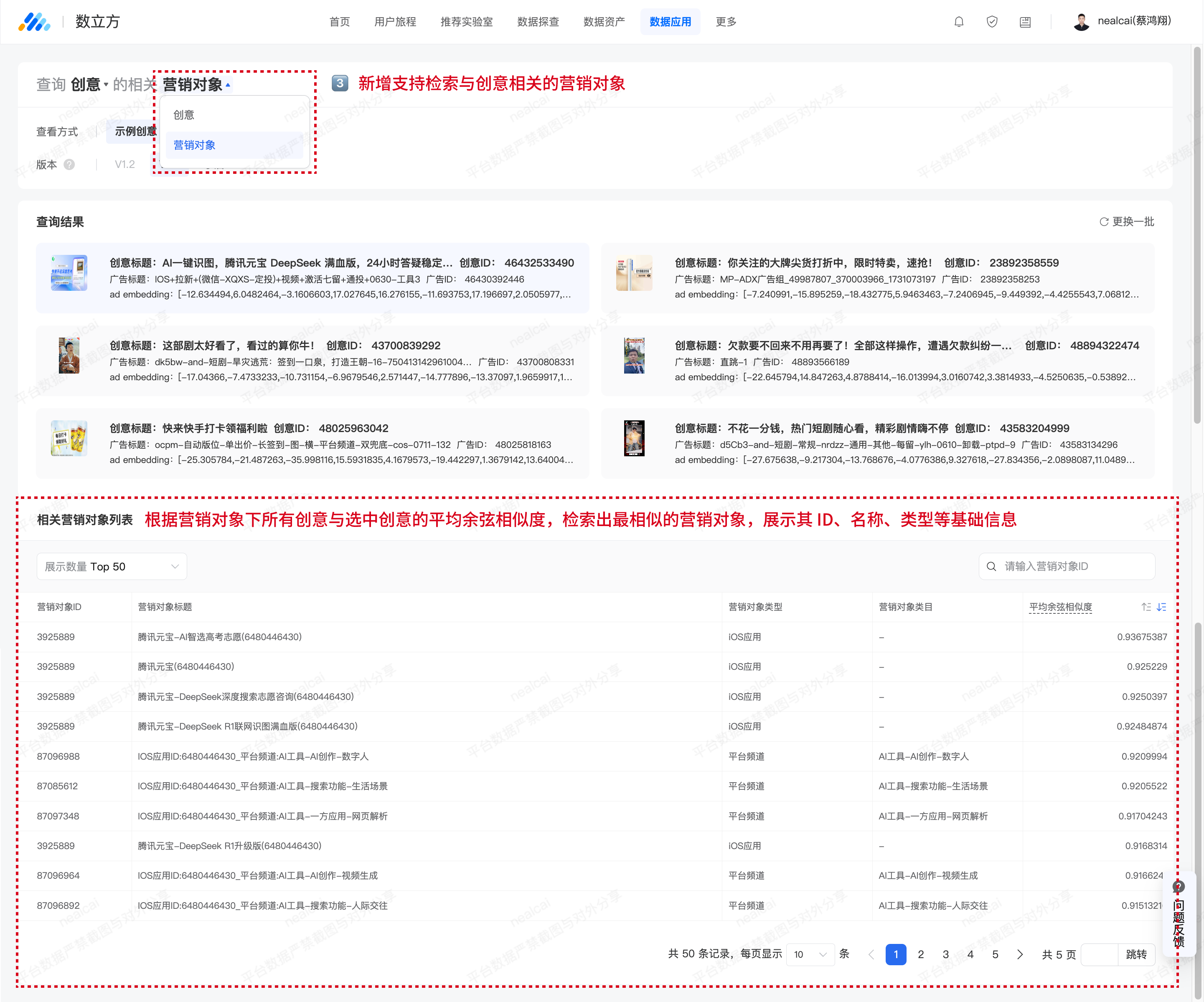Click ascending sort icon for 平均余弦相似度
The width and height of the screenshot is (1204, 1002).
(1146, 607)
